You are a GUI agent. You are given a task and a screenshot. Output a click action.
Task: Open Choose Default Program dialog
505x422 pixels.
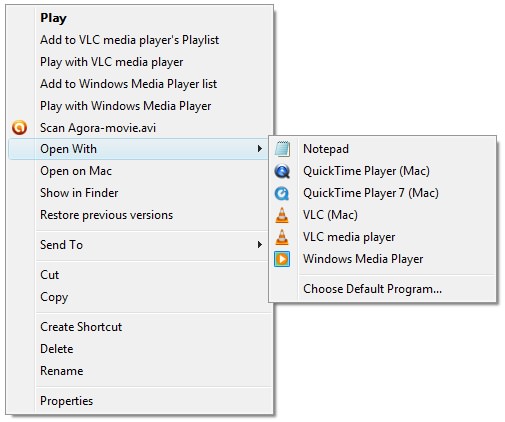pyautogui.click(x=372, y=289)
